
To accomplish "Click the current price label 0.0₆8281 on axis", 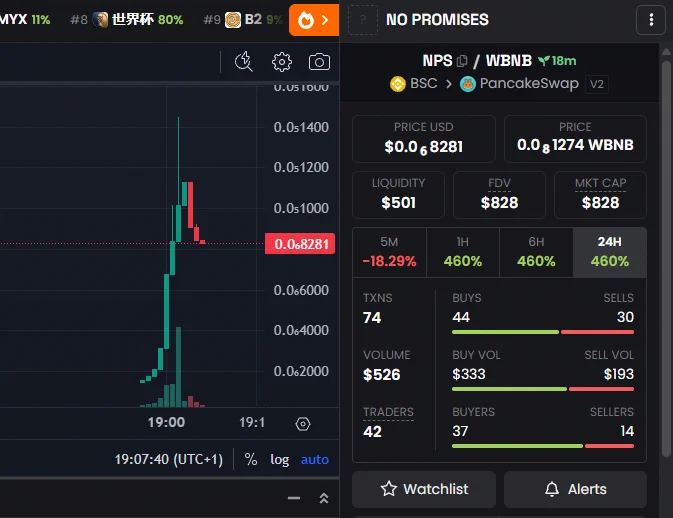I will click(x=300, y=244).
